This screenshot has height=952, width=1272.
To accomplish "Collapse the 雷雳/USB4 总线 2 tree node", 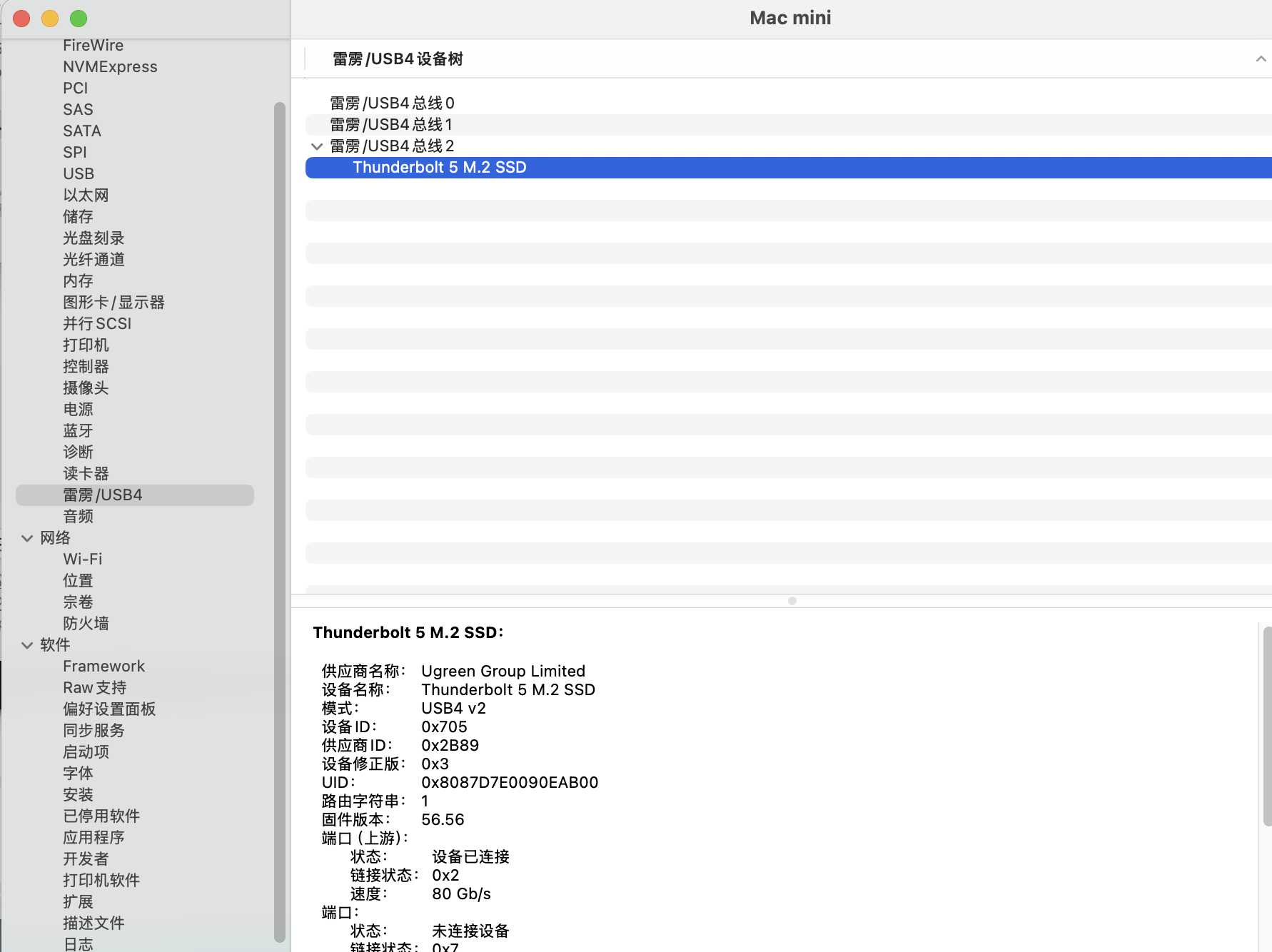I will 317,146.
